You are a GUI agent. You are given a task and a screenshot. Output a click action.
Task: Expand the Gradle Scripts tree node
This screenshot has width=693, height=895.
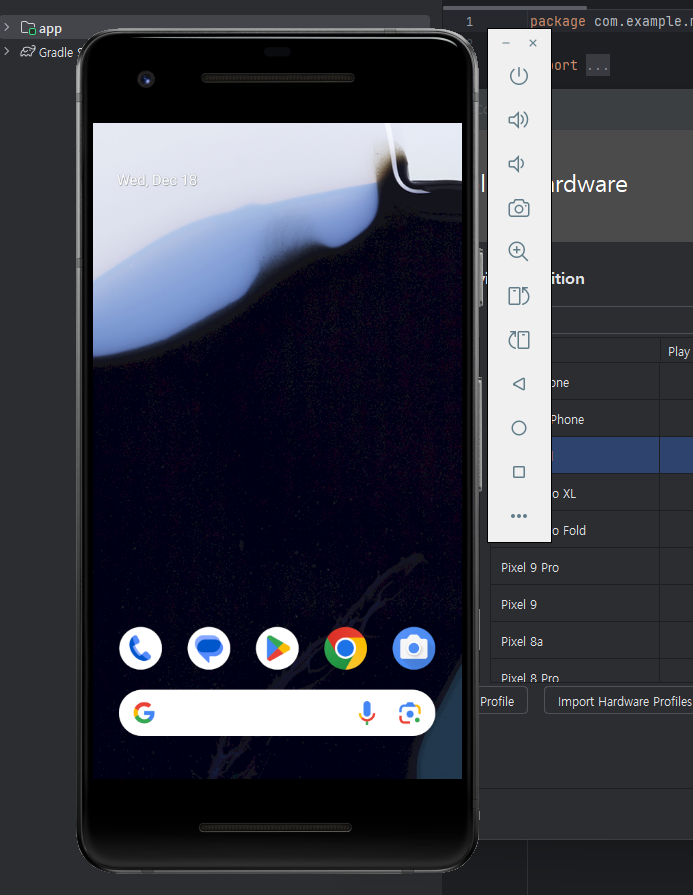[7, 51]
